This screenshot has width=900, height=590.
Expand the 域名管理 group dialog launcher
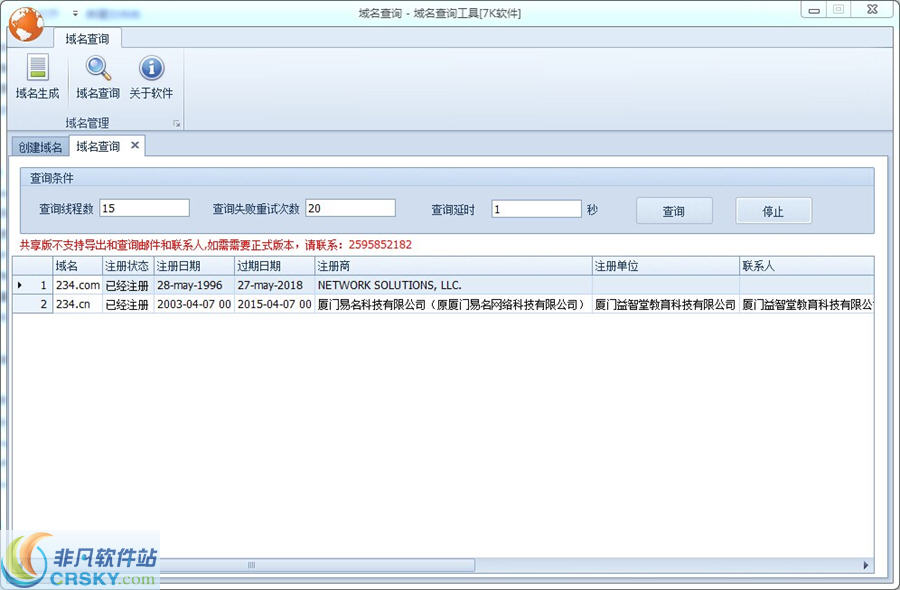[177, 122]
